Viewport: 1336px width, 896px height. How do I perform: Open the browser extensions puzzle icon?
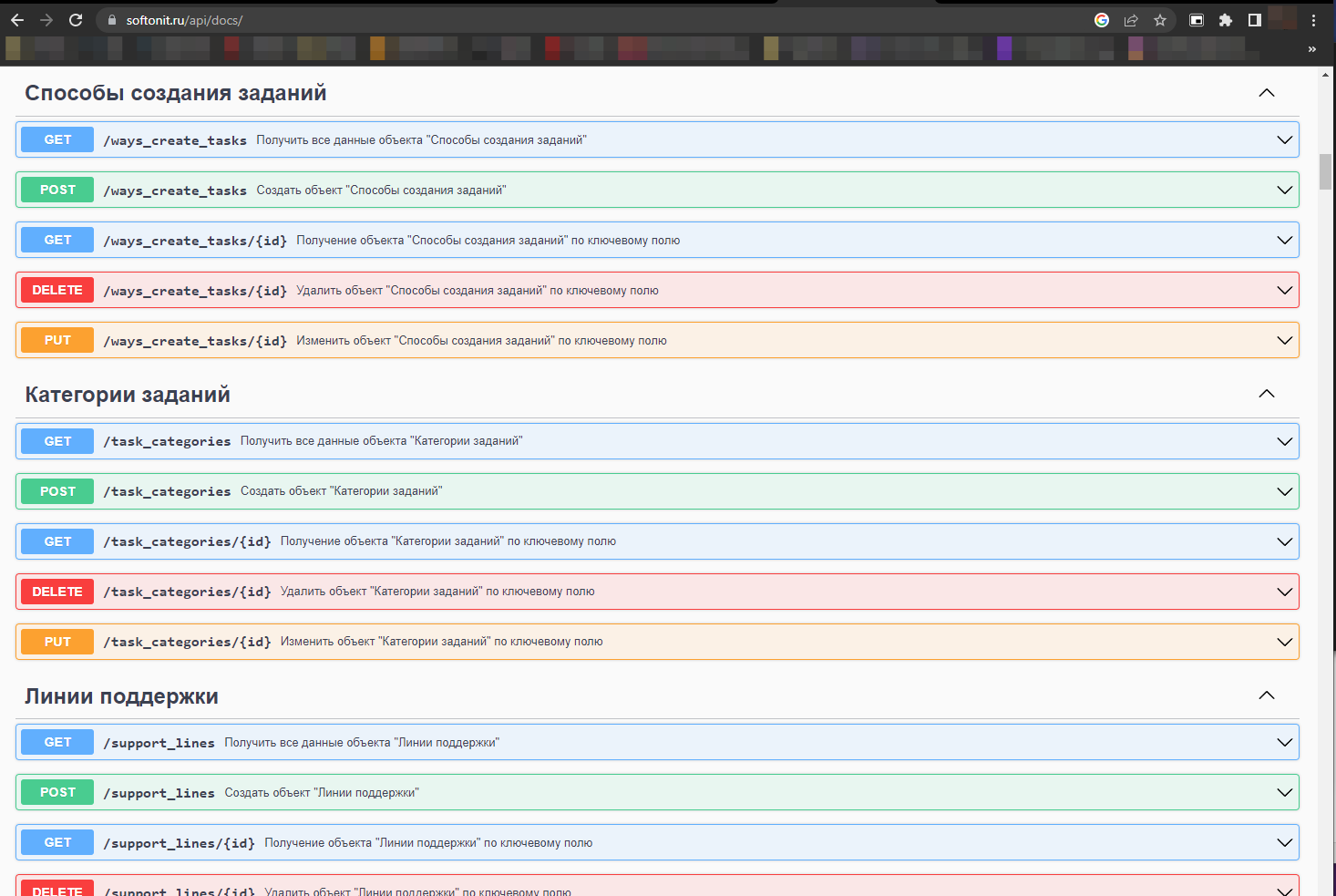(1226, 20)
